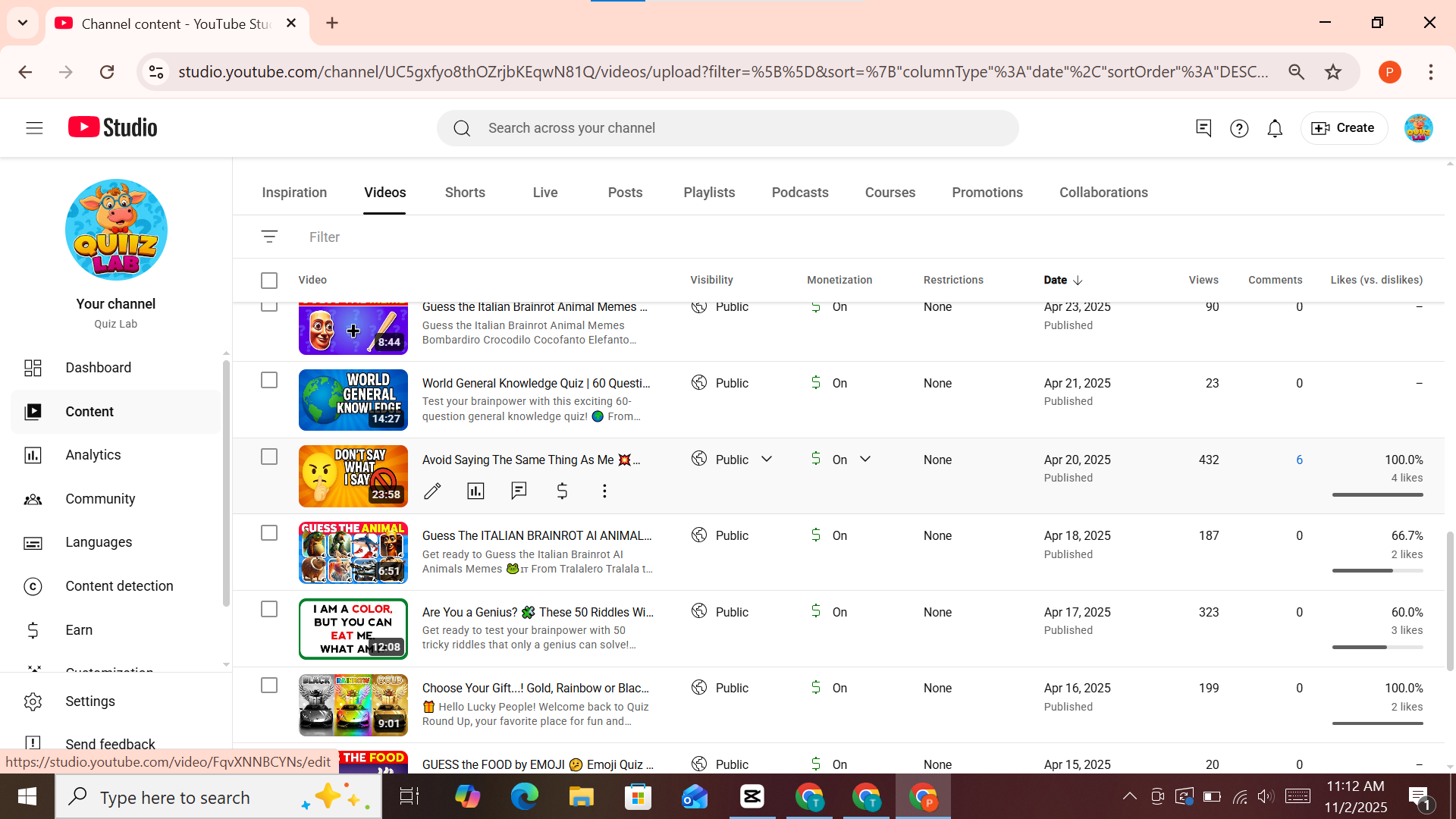Open the Analytics section in the sidebar
The image size is (1456, 819).
point(93,454)
